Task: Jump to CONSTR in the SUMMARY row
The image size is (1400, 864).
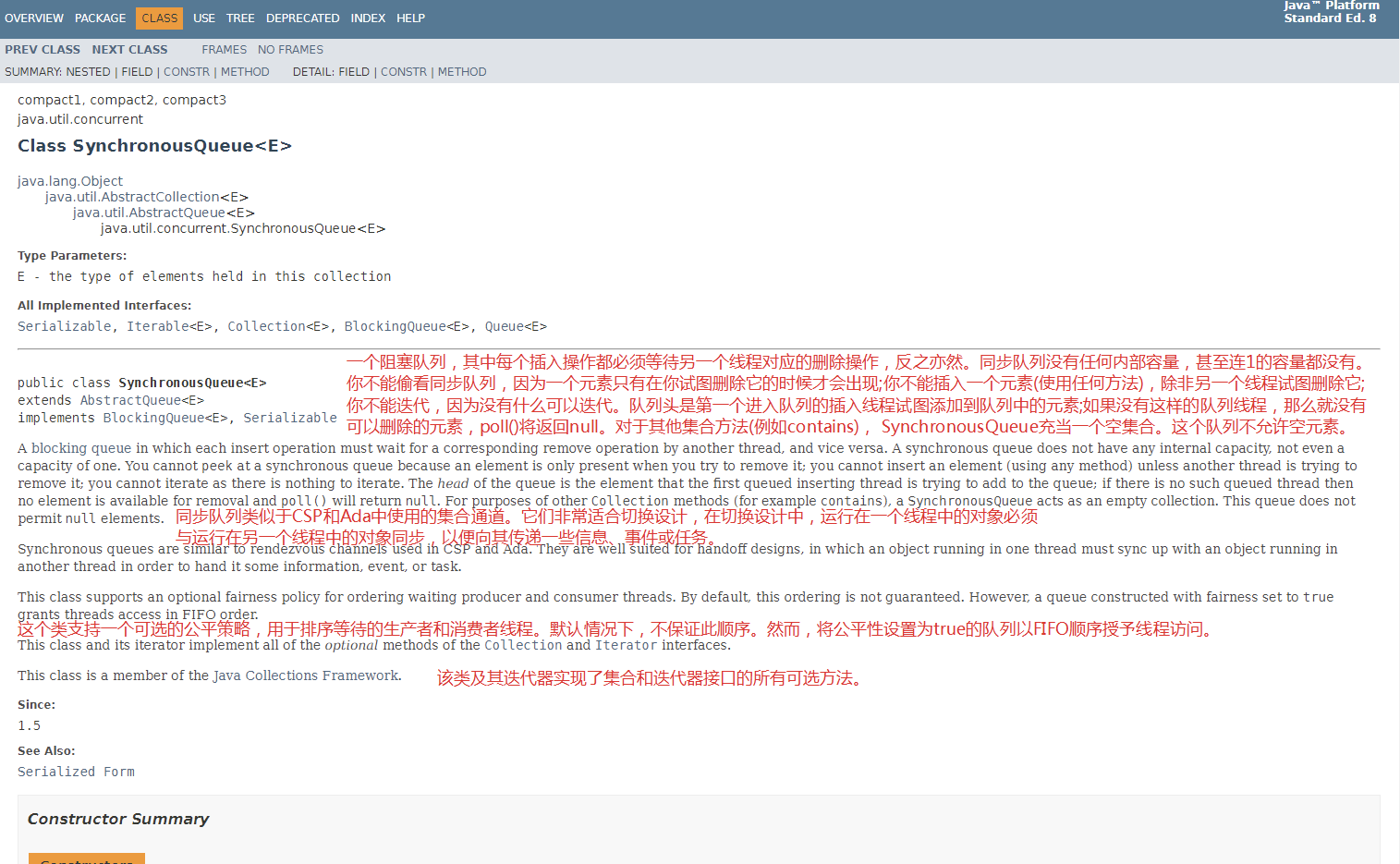Action: coord(187,72)
